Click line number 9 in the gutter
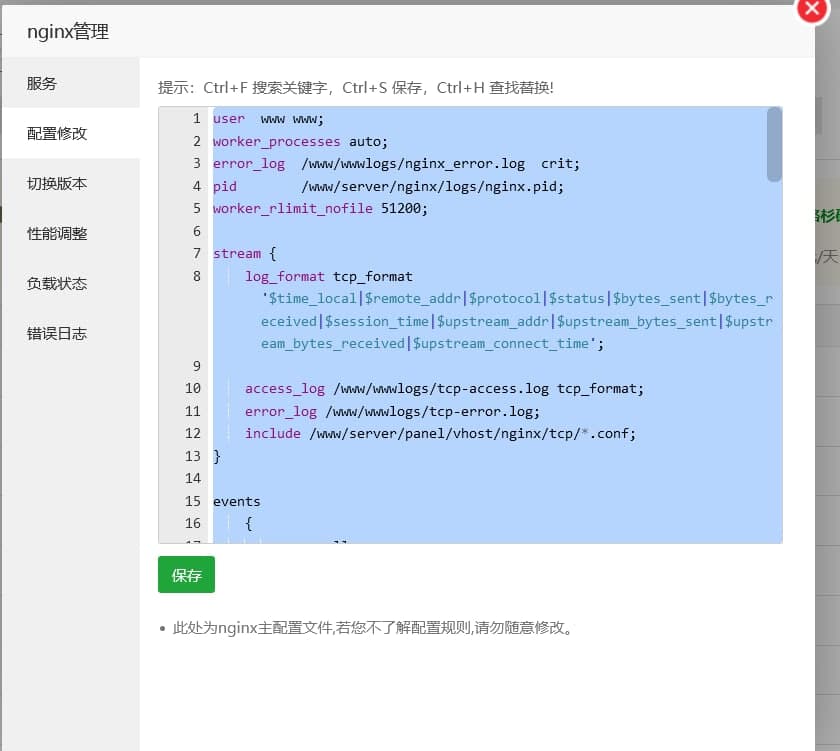The height and width of the screenshot is (751, 840). coord(197,366)
